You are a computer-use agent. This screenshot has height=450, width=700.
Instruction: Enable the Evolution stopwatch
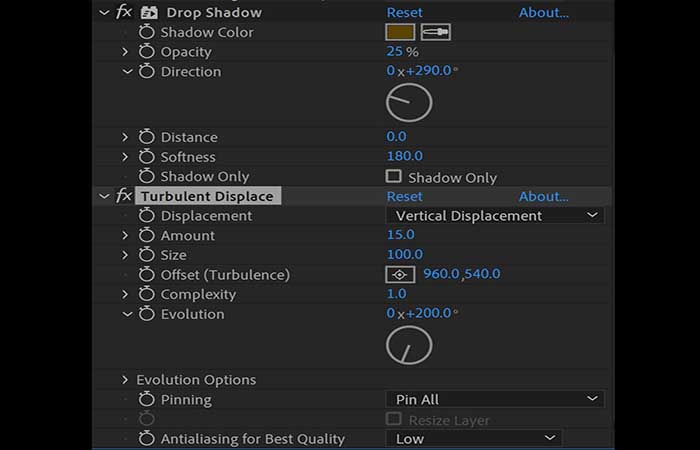[146, 314]
